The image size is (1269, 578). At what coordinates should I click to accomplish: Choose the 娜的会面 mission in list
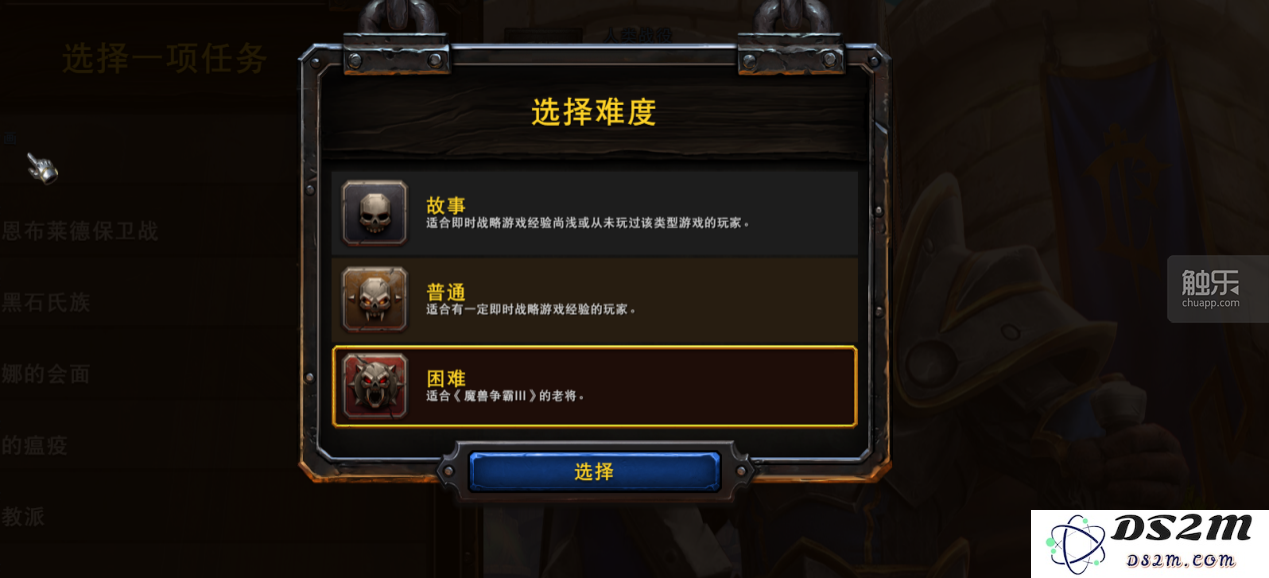46,374
